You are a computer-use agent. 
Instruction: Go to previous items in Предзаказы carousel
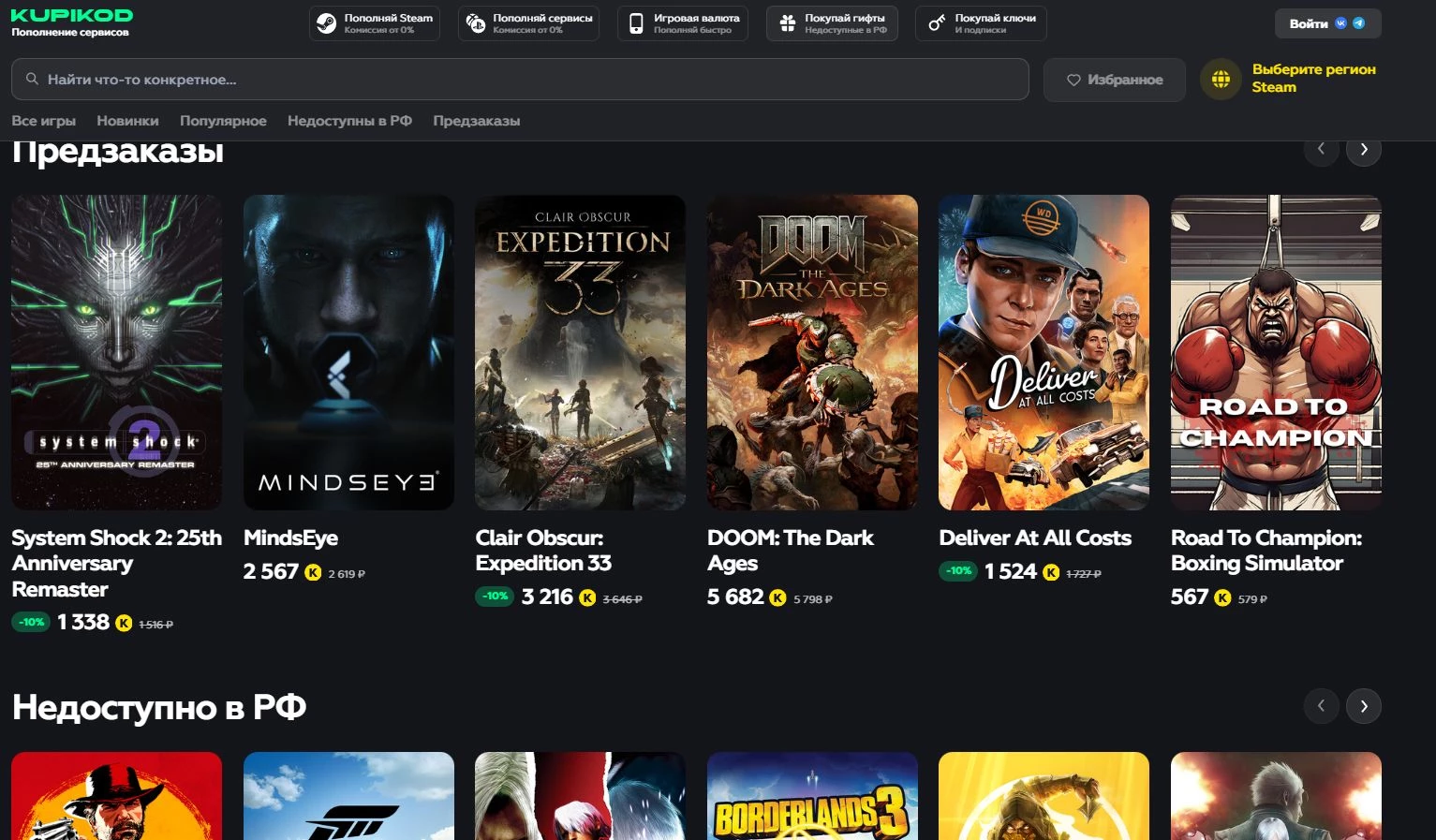click(1321, 150)
